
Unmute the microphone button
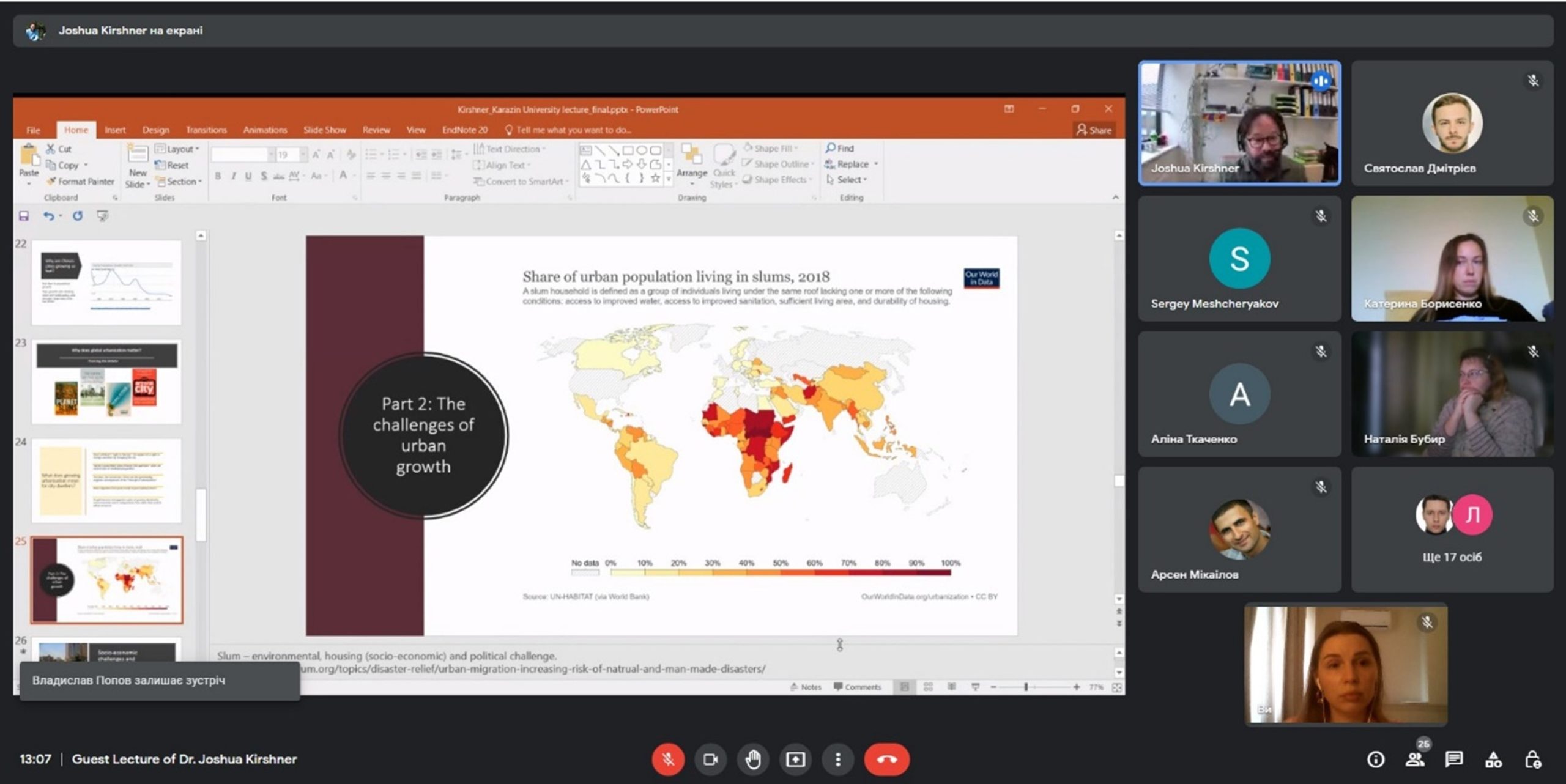tap(668, 760)
